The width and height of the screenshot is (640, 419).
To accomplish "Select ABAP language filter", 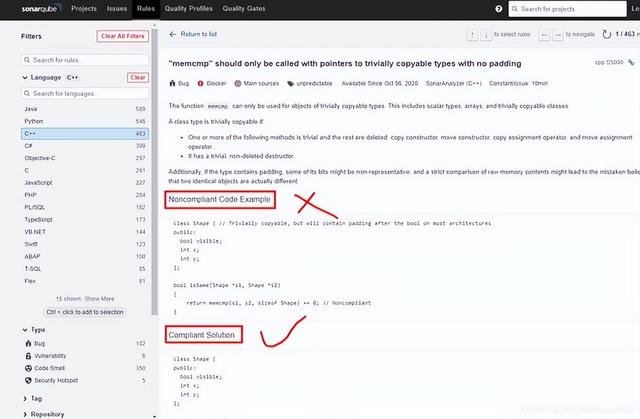I will (x=85, y=256).
